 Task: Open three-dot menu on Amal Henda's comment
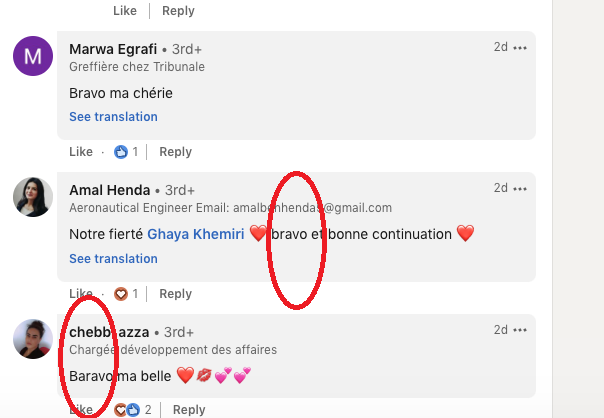click(x=520, y=188)
